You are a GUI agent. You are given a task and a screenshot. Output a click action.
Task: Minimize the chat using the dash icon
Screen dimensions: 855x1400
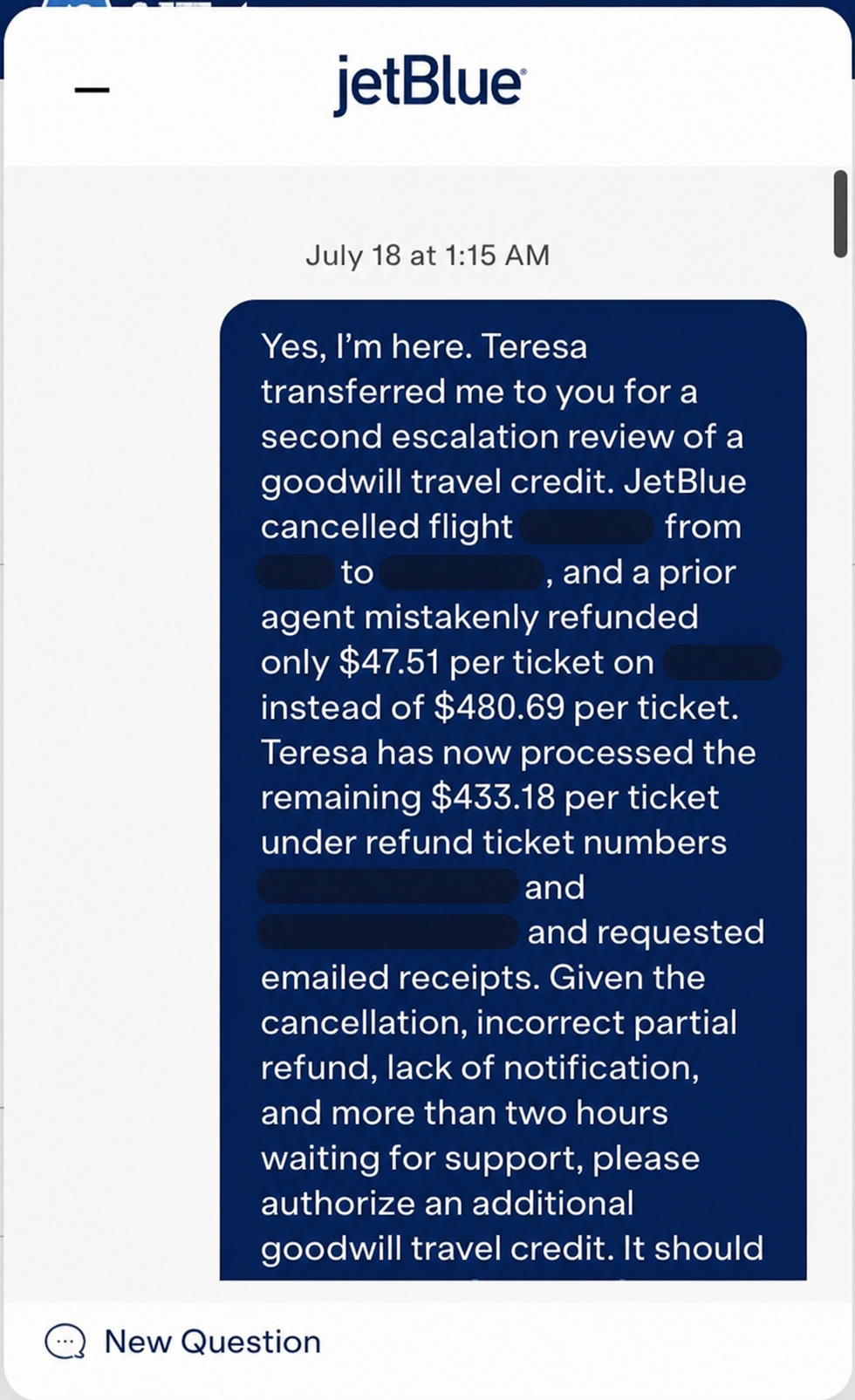coord(92,89)
